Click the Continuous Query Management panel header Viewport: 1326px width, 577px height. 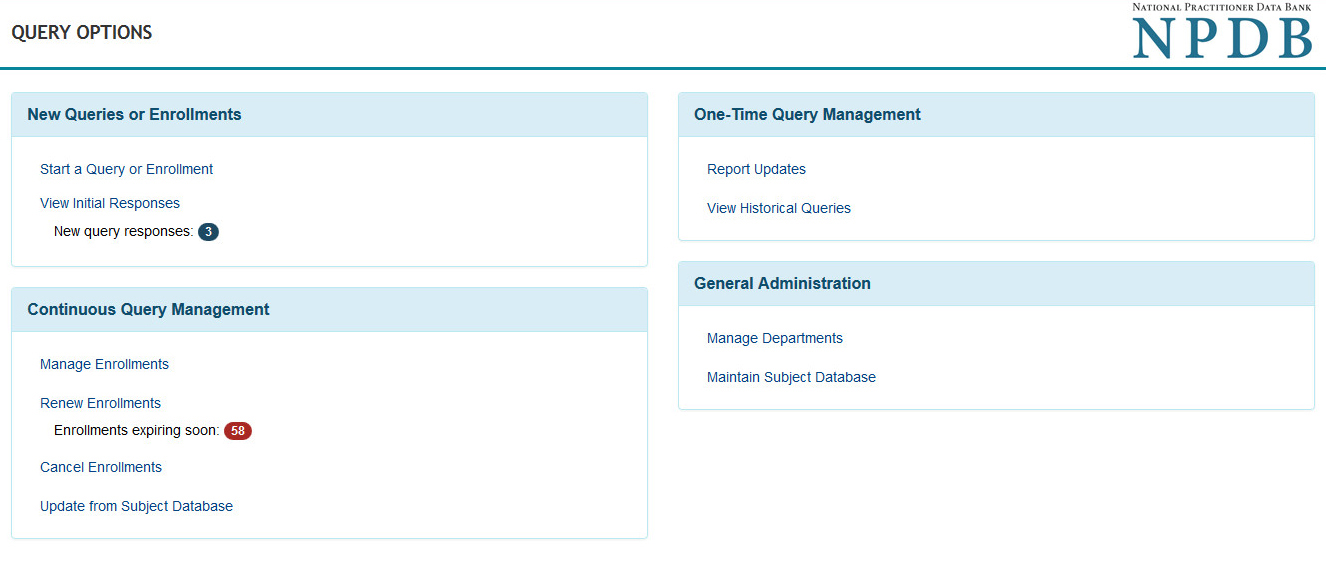(x=148, y=309)
